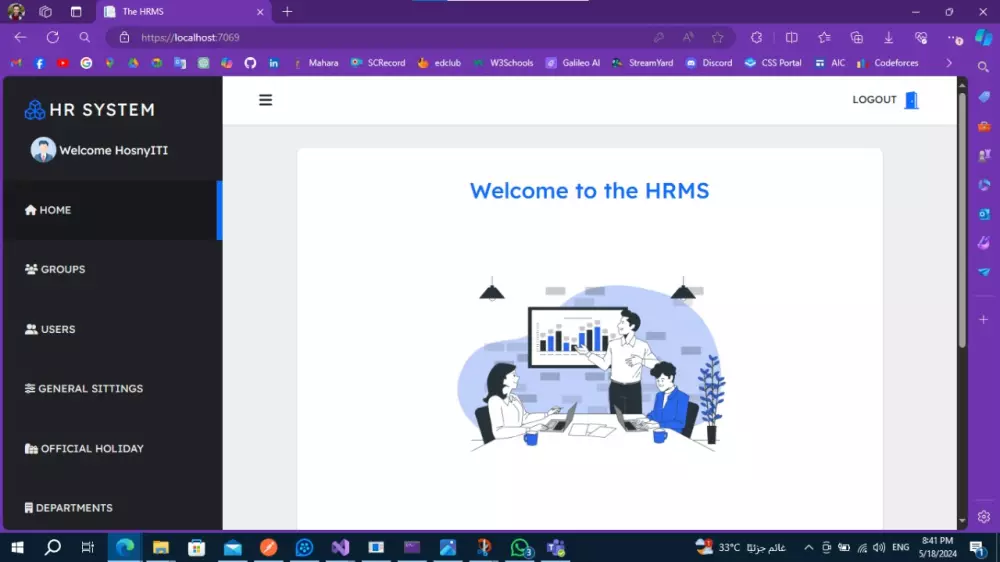Open browser Collections
This screenshot has width=1000, height=562.
tap(857, 38)
